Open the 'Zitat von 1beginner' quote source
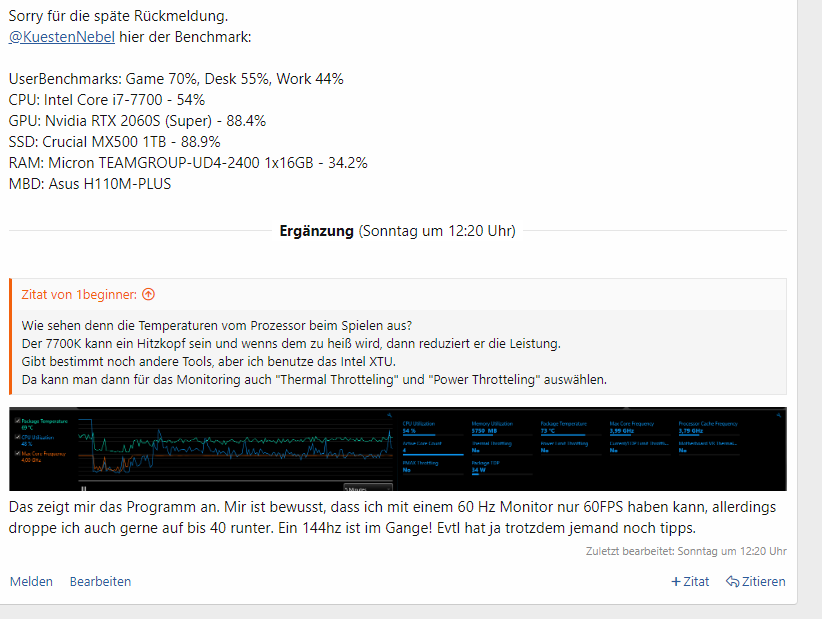822x619 pixels. [79, 295]
